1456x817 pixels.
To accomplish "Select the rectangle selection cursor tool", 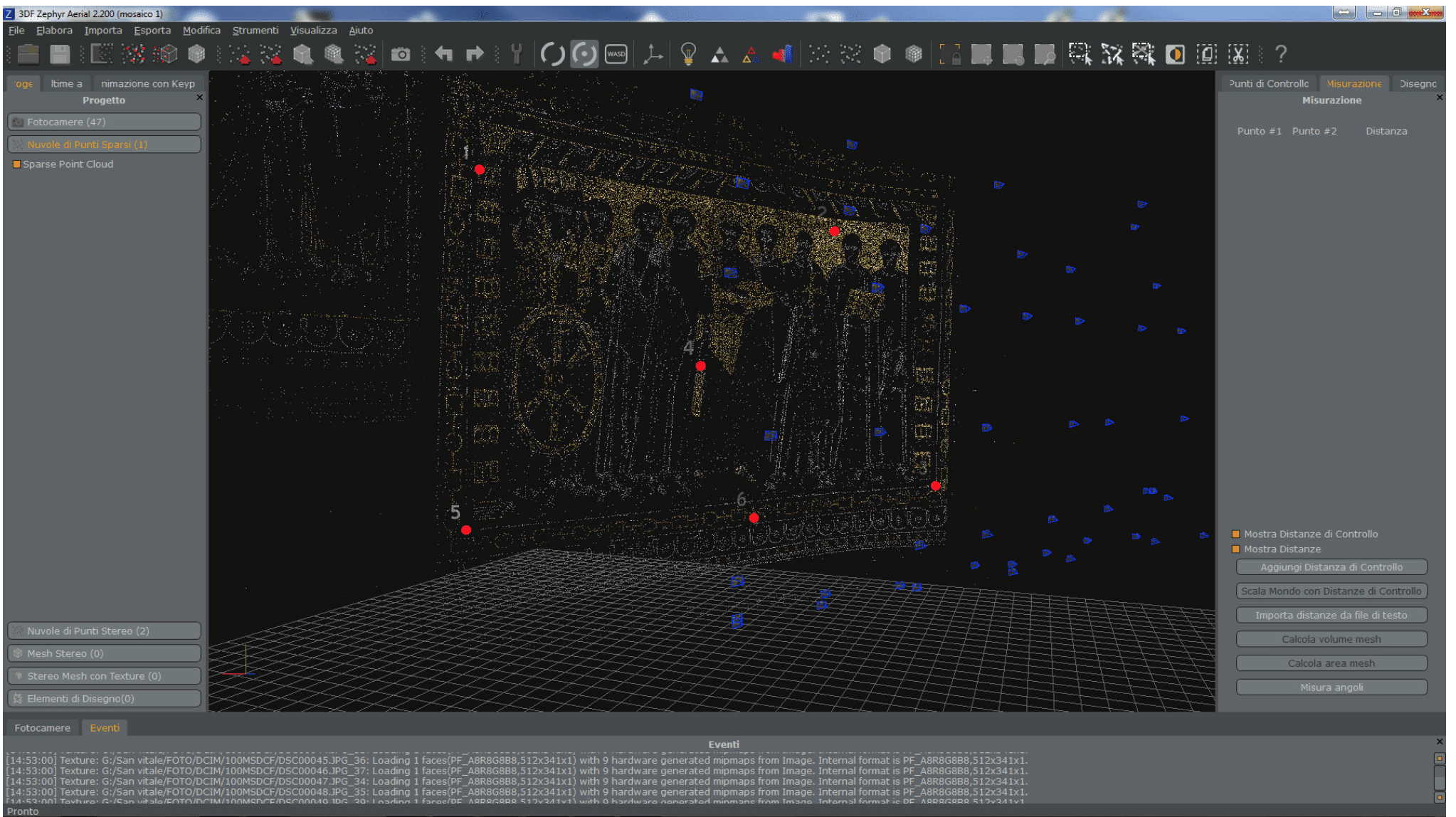I will pyautogui.click(x=1080, y=54).
